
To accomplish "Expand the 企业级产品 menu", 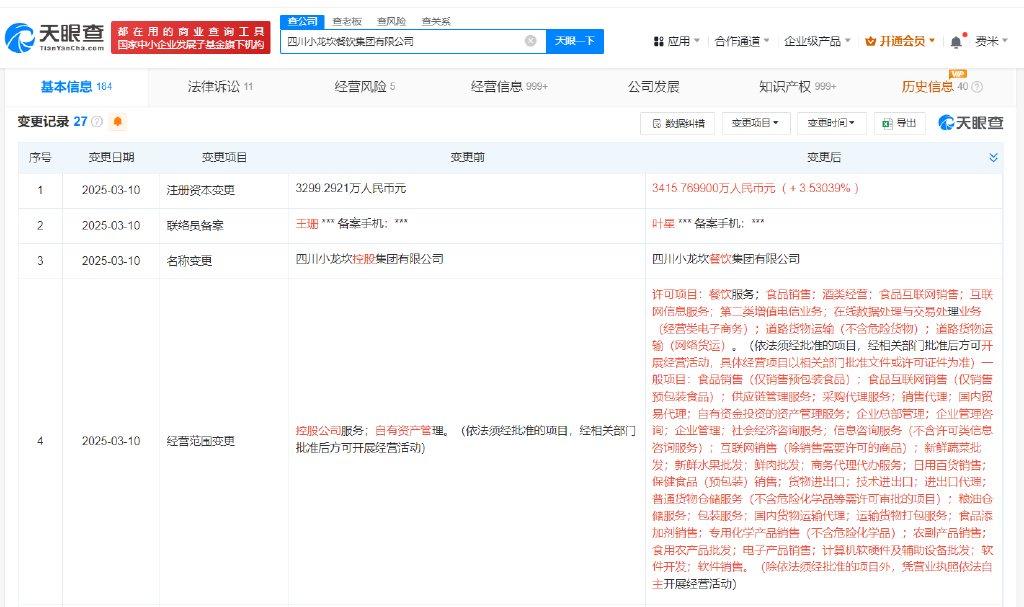I will click(817, 42).
